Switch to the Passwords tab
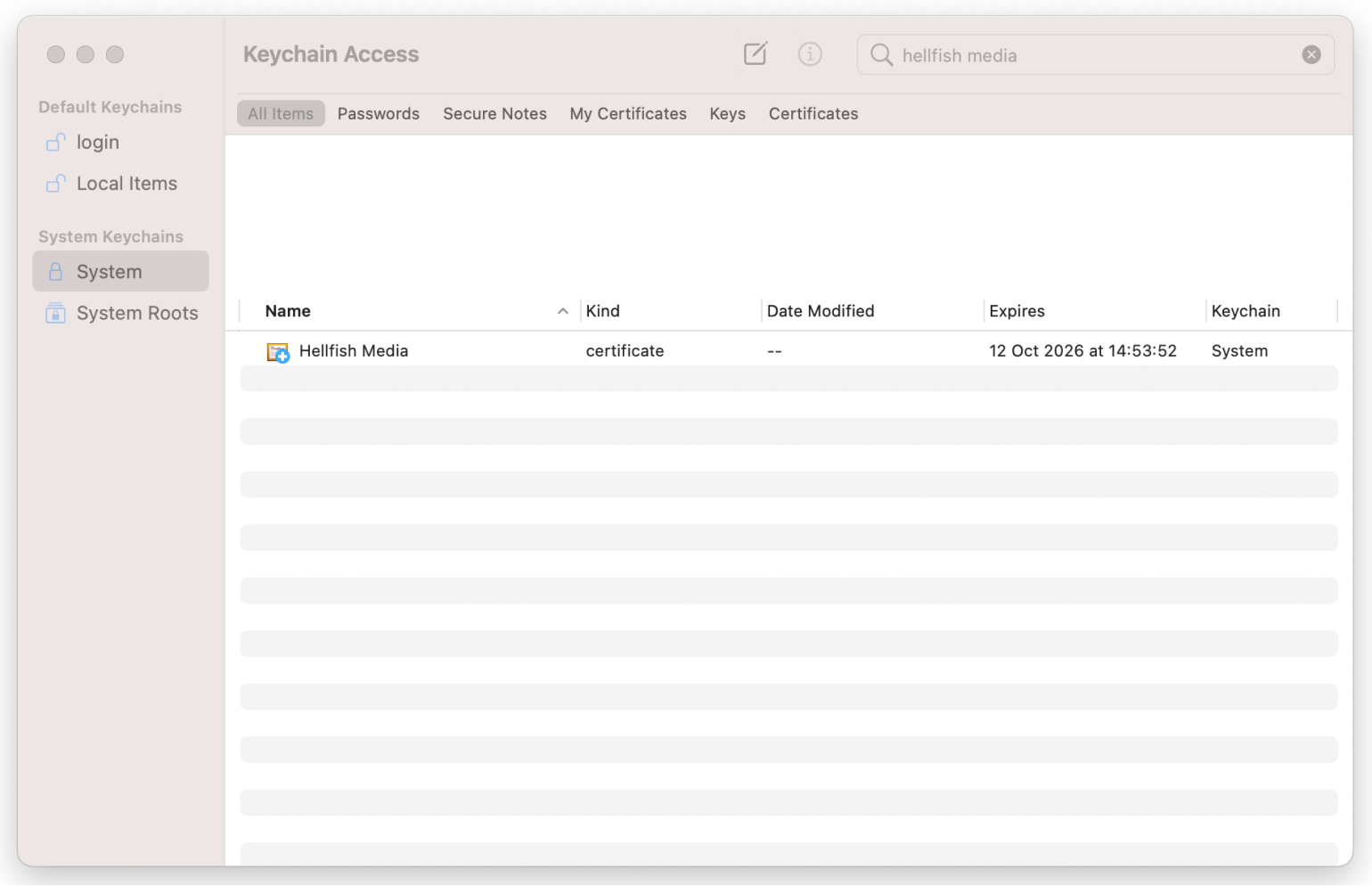 pos(378,113)
